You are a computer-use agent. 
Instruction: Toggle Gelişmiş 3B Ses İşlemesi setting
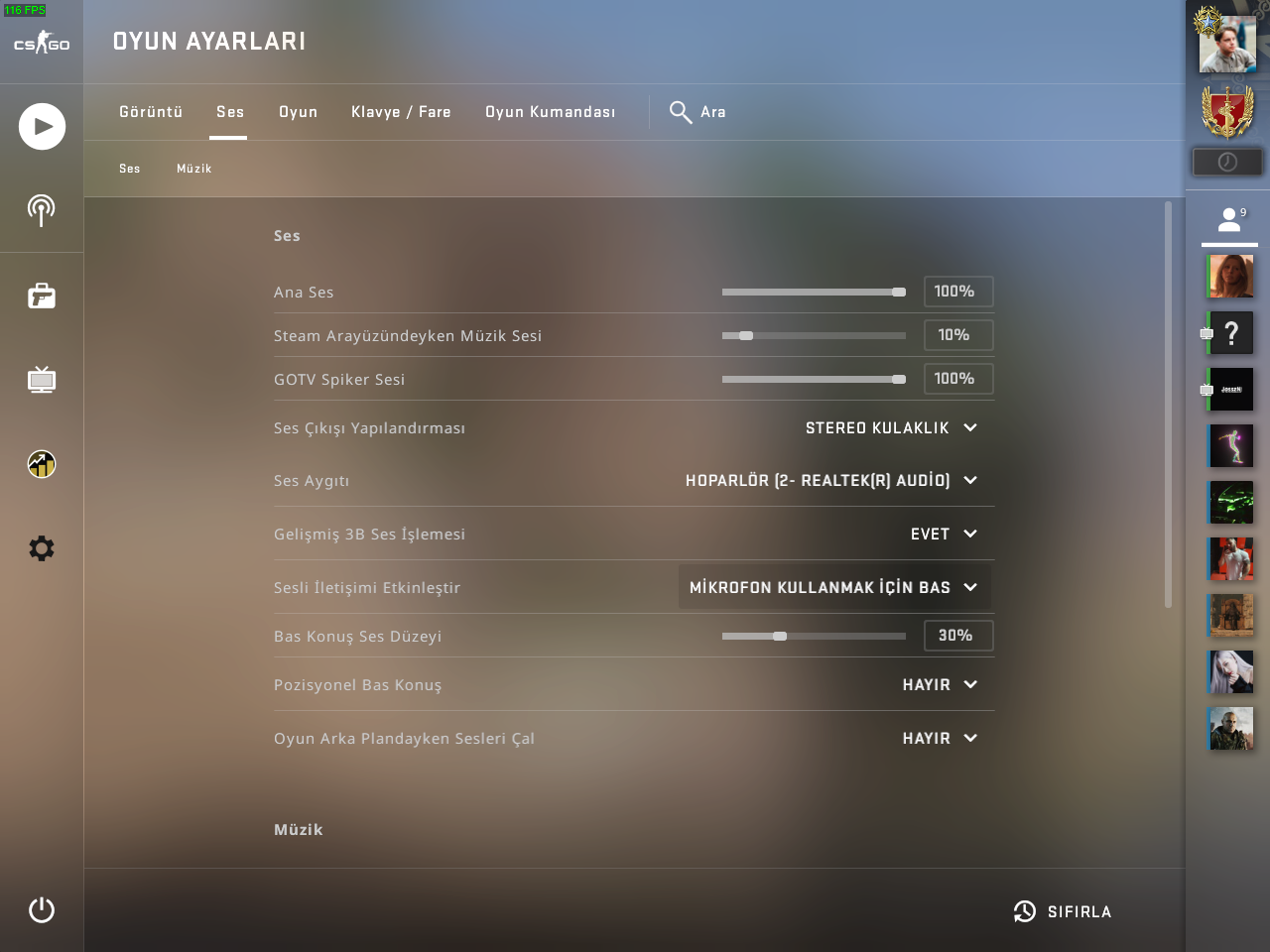pos(944,535)
